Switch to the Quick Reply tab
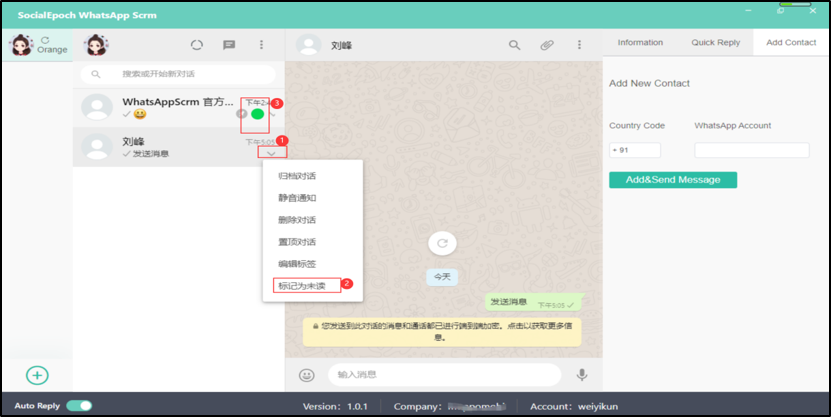The image size is (831, 417). (x=715, y=42)
